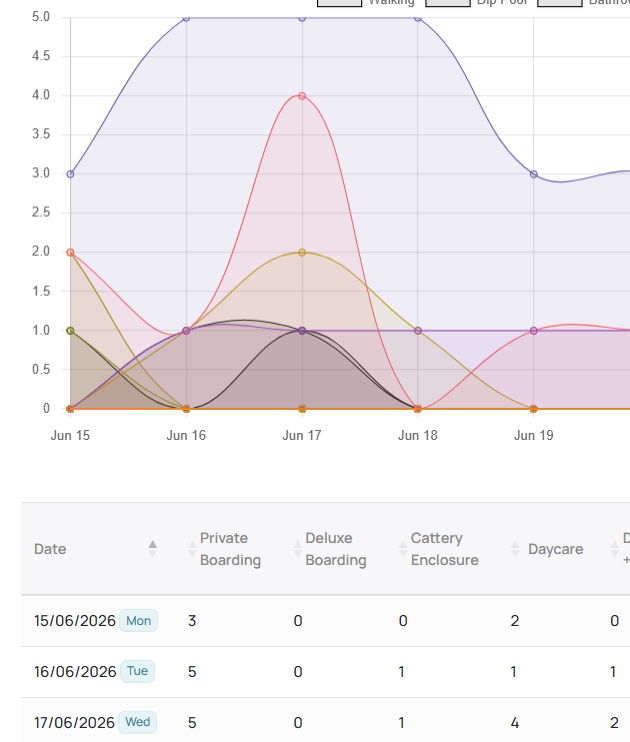Click the Jun 15 point at 2.0
Image resolution: width=630 pixels, height=742 pixels.
point(71,253)
